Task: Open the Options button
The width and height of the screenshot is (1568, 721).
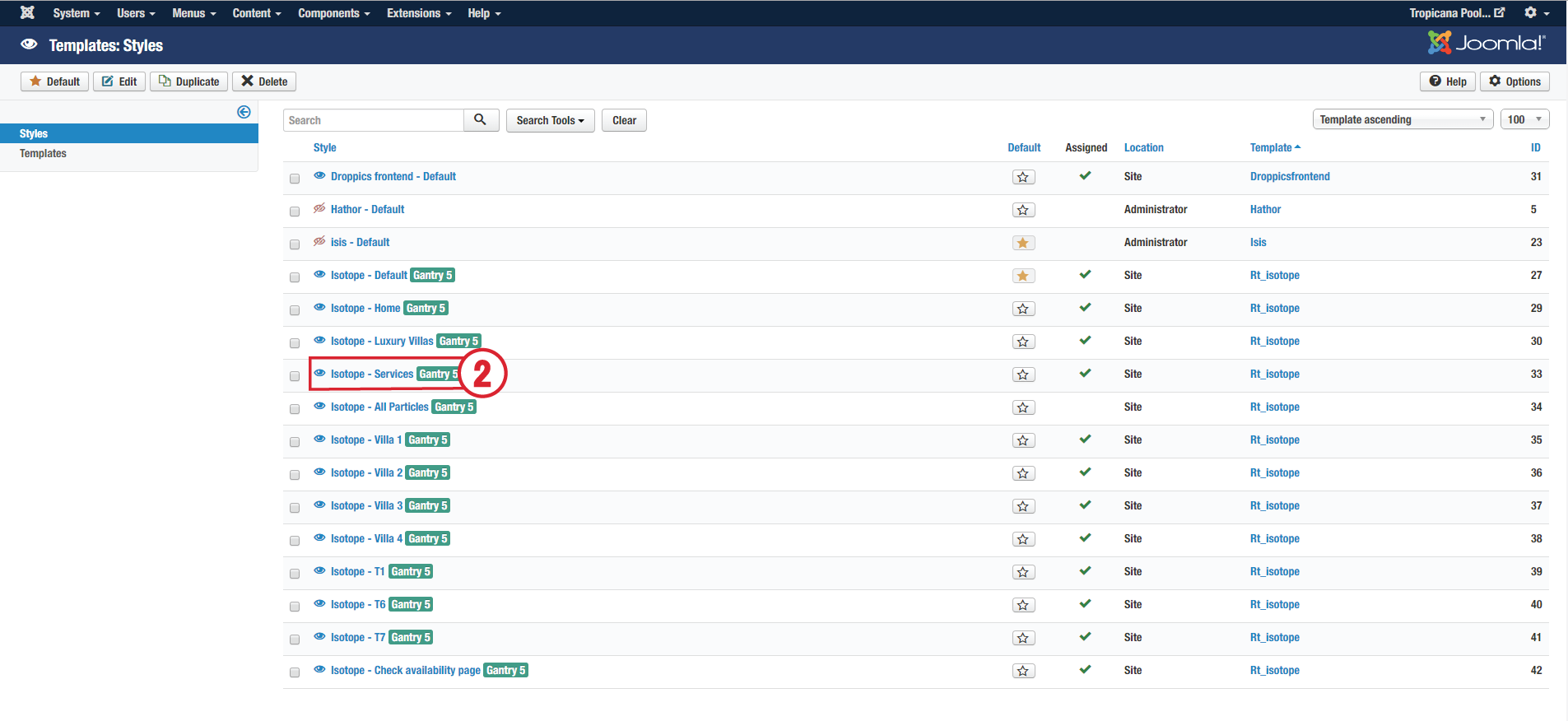Action: point(1514,81)
